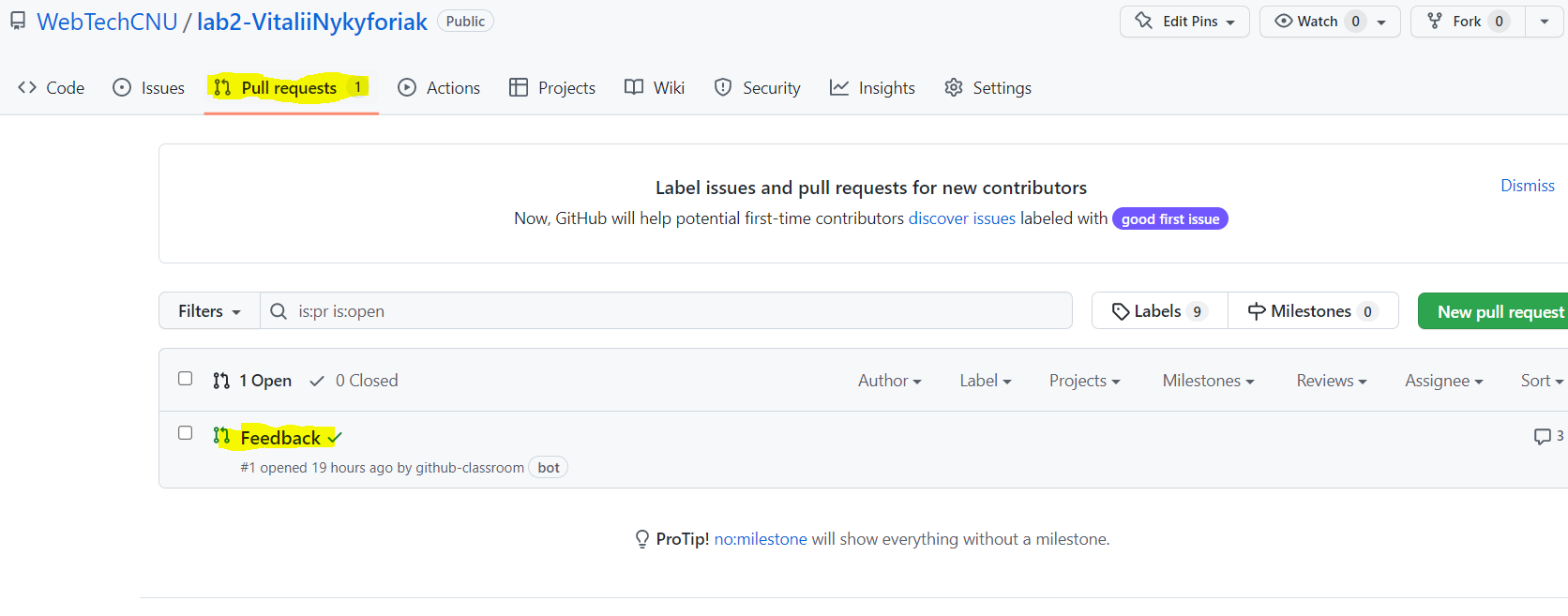Expand the Label filter dropdown

986,381
